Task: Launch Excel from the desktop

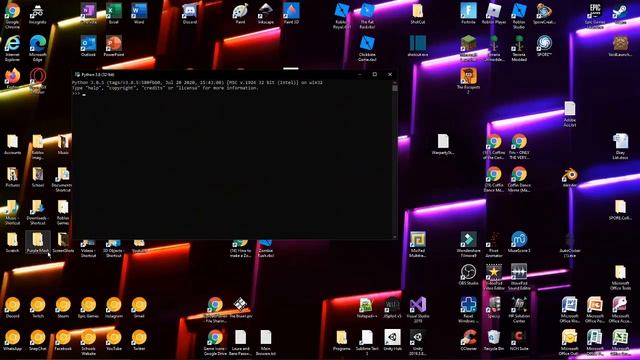Action: coord(113,13)
